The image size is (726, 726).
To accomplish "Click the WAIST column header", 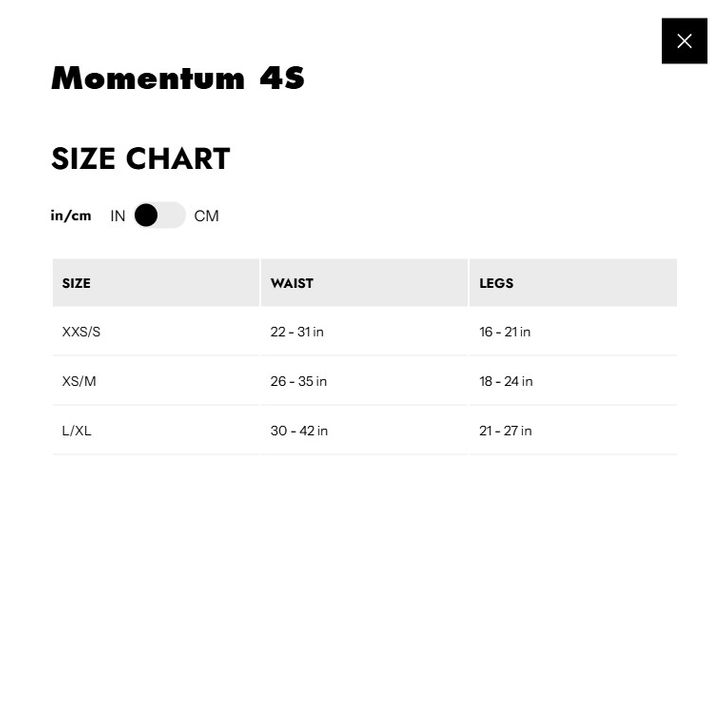I will [x=292, y=283].
